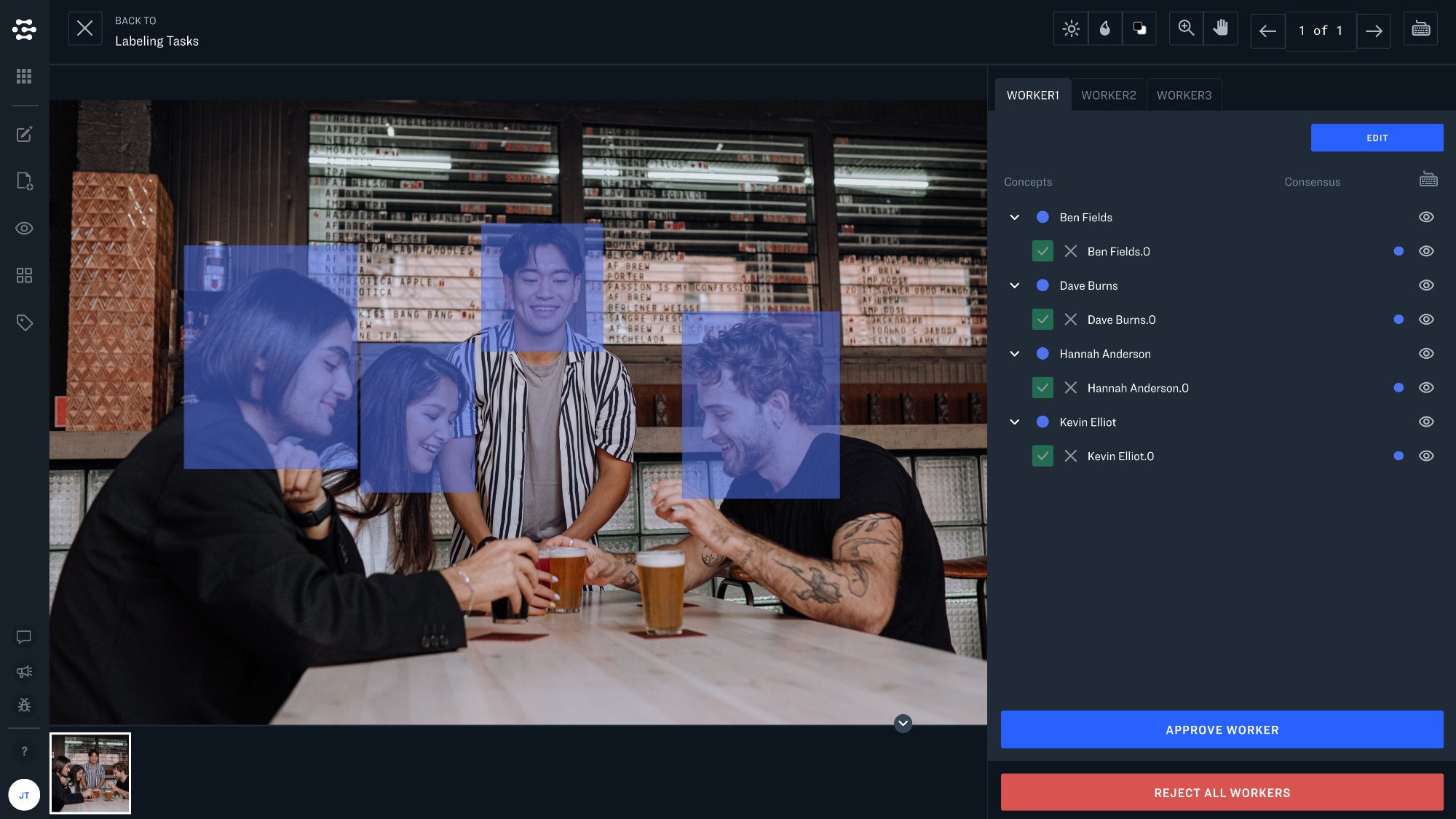Click the blue color dot beside Hannah Anderson

point(1042,354)
